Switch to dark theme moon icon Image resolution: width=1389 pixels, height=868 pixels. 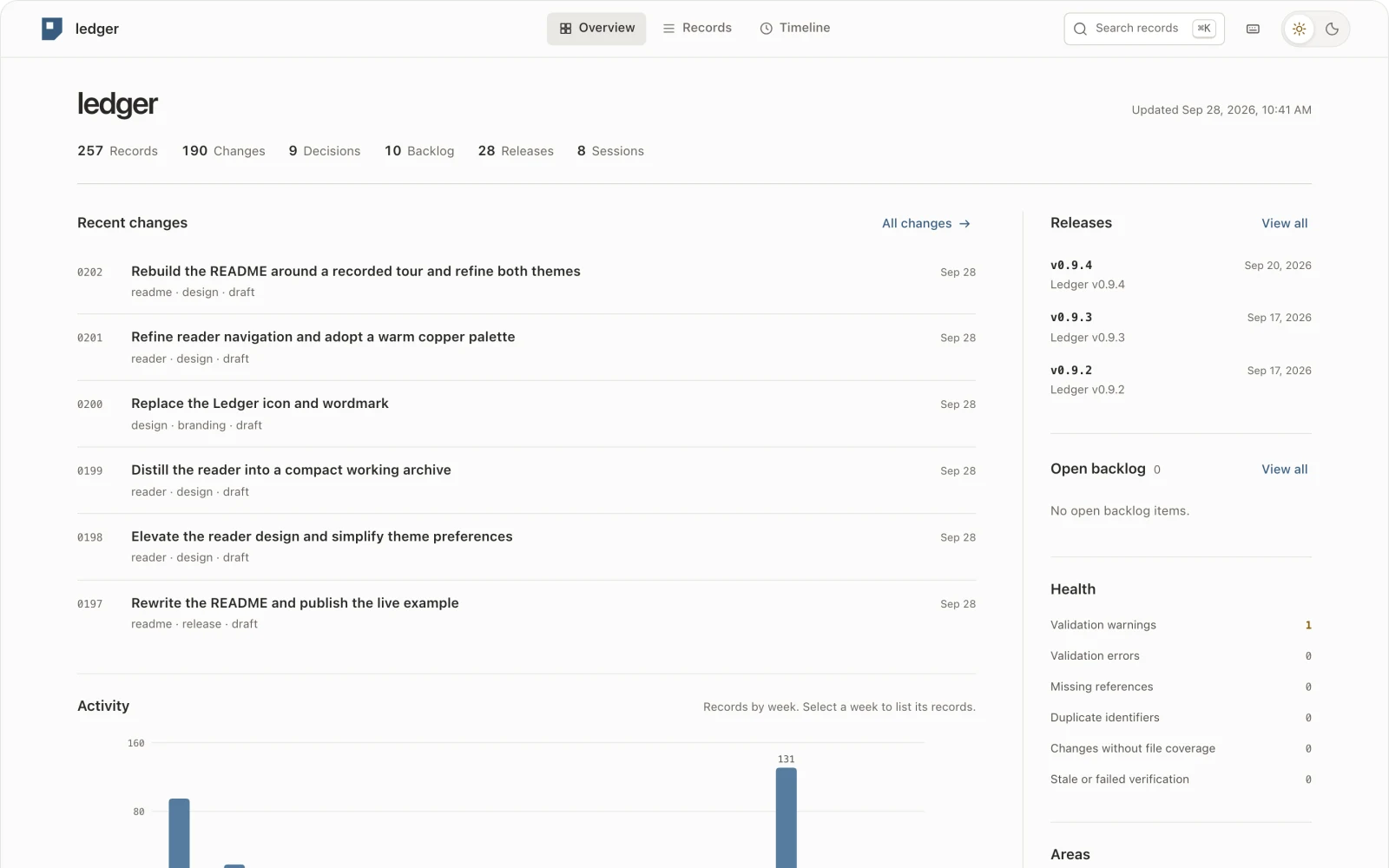point(1332,29)
